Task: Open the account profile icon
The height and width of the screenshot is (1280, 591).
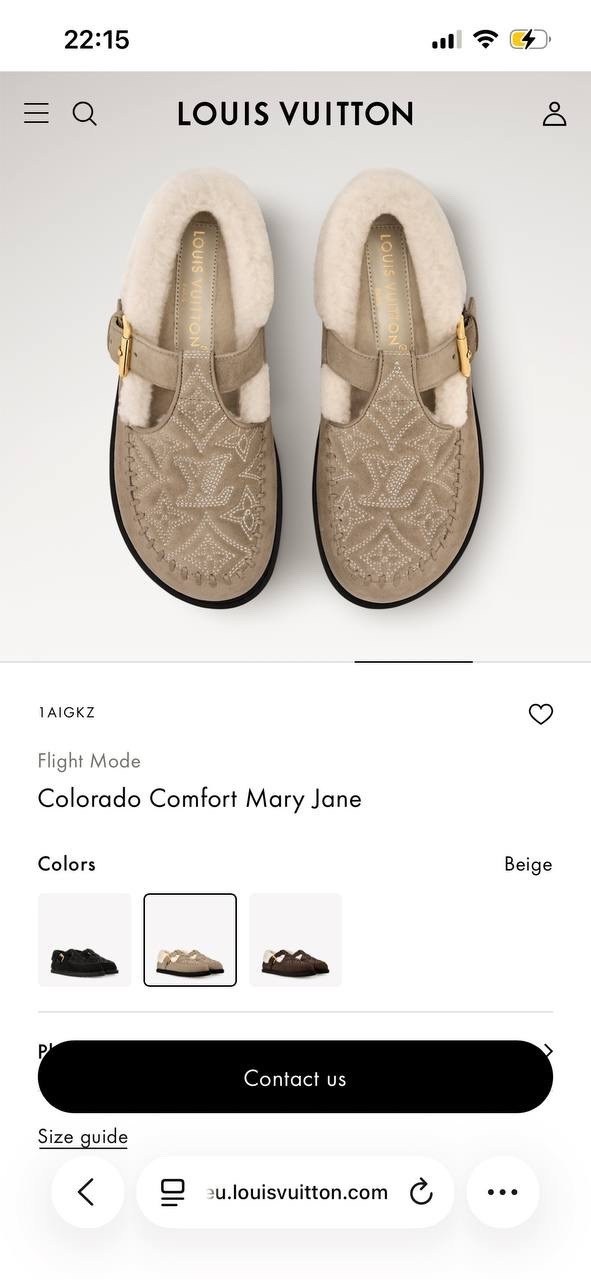Action: 555,113
